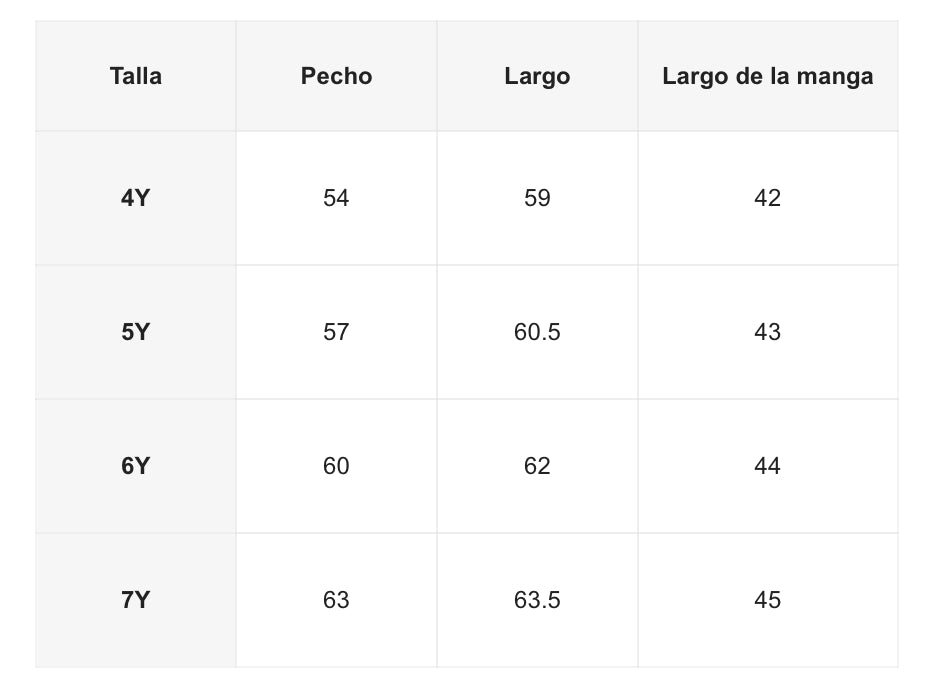
Task: Click sleeve length value 44
Action: 767,466
